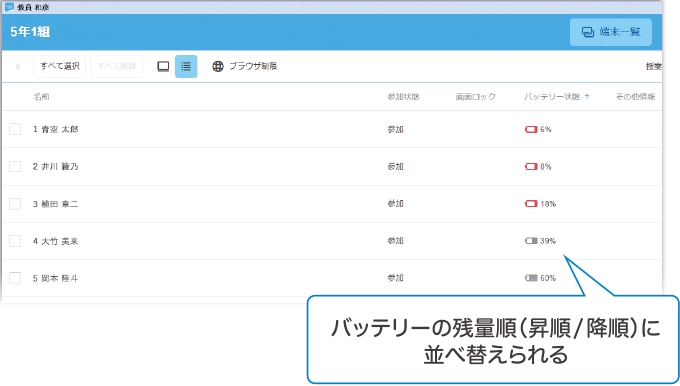Click 参加 status in 植田 章二 row
680x386 pixels.
395,204
